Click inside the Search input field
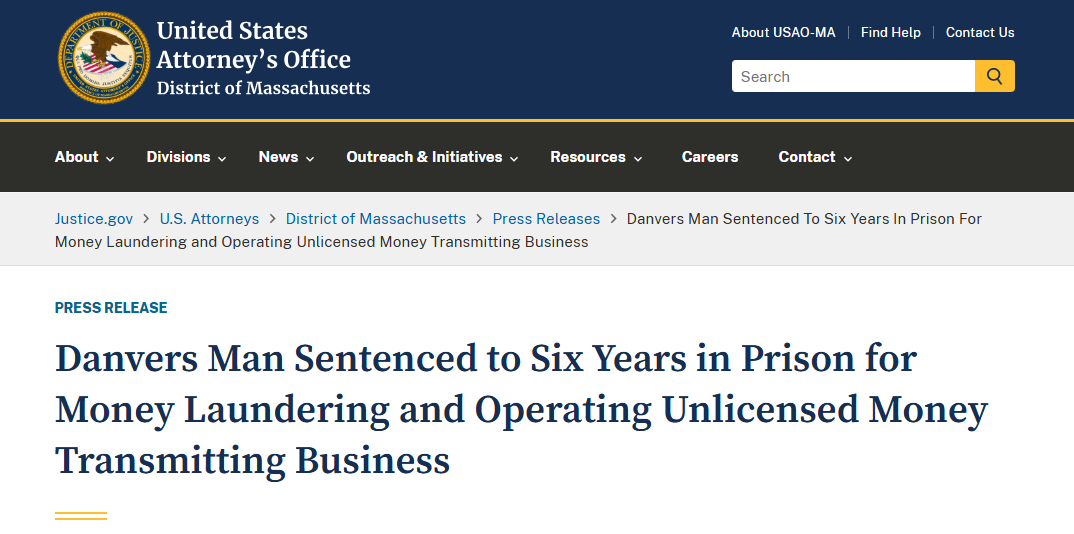Screen dimensions: 1074x534 click(853, 76)
